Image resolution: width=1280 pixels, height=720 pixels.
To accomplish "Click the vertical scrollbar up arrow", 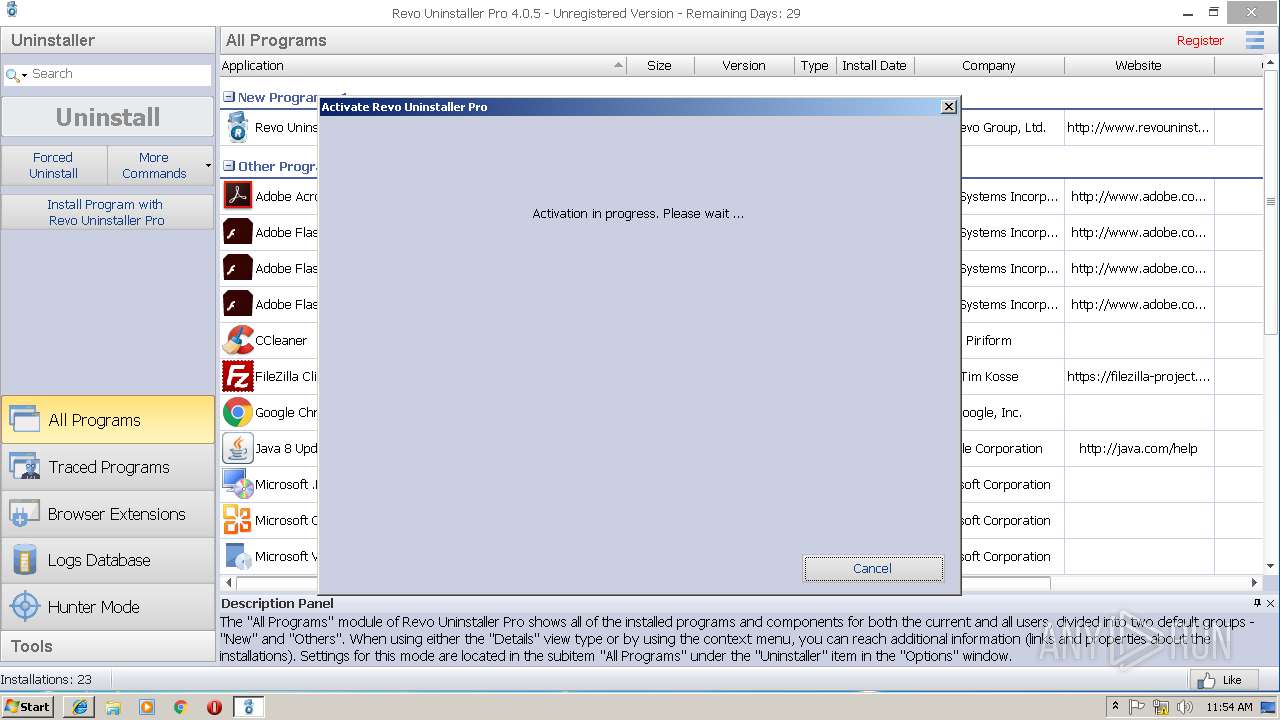I will 1271,65.
